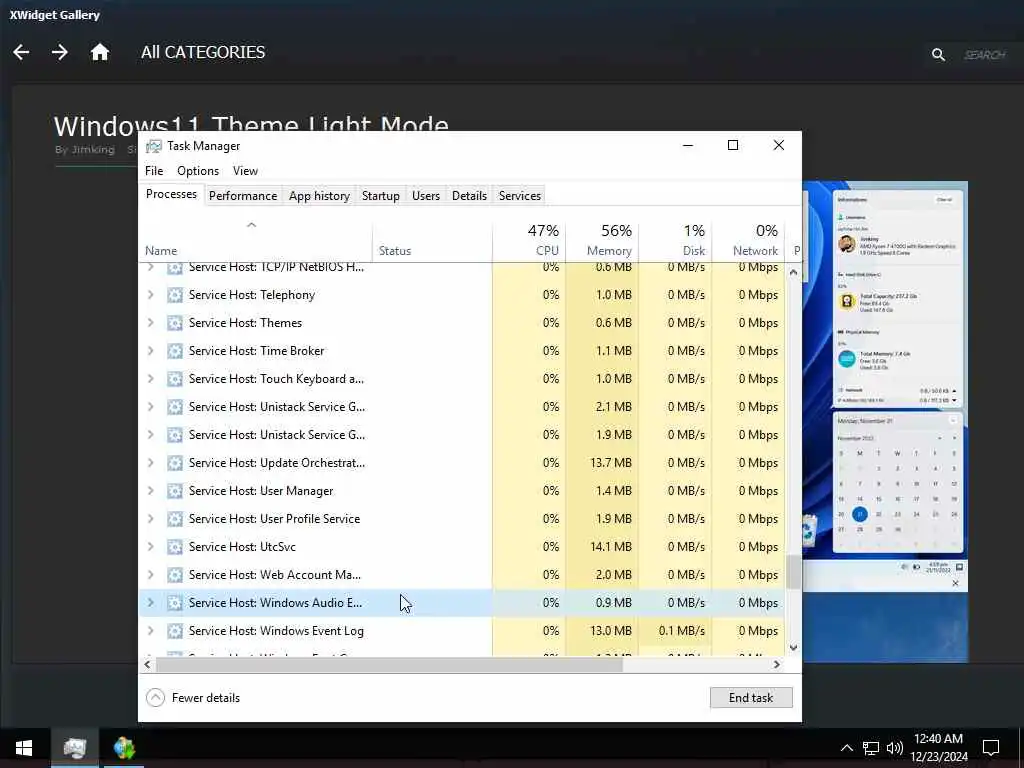
Task: Switch to the App history tab
Action: tap(319, 196)
